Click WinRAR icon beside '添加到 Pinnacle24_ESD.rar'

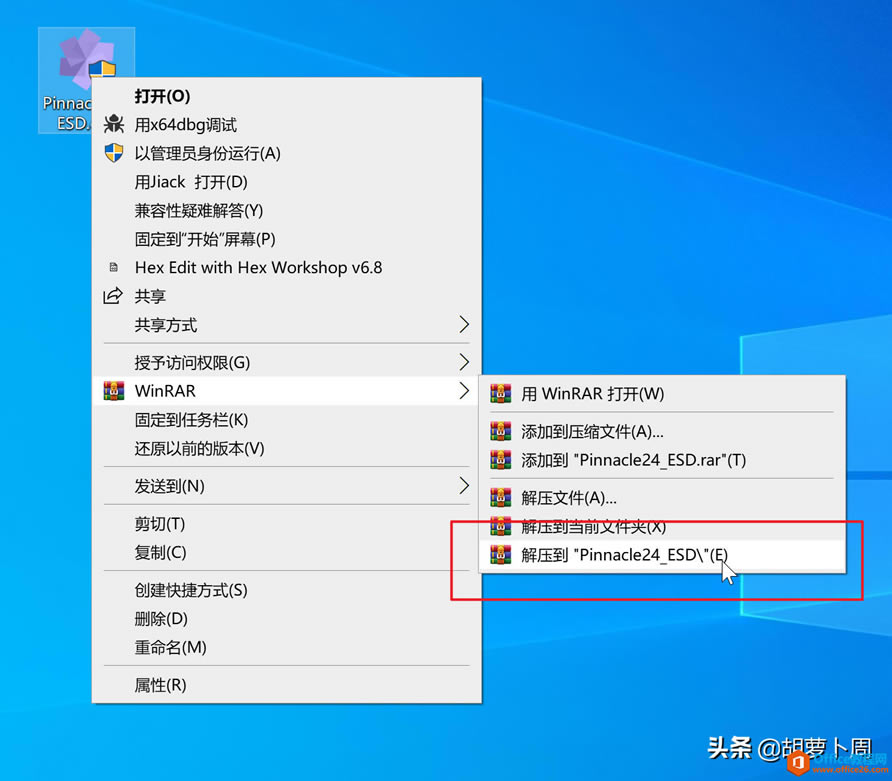coord(501,460)
